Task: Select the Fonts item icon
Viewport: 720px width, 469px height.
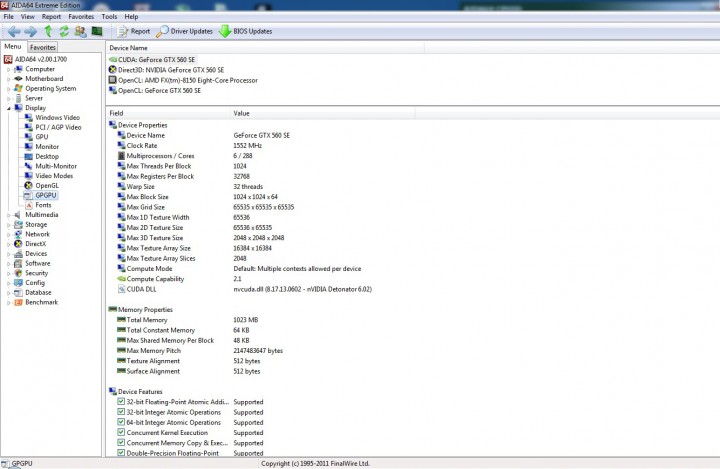Action: 28,205
